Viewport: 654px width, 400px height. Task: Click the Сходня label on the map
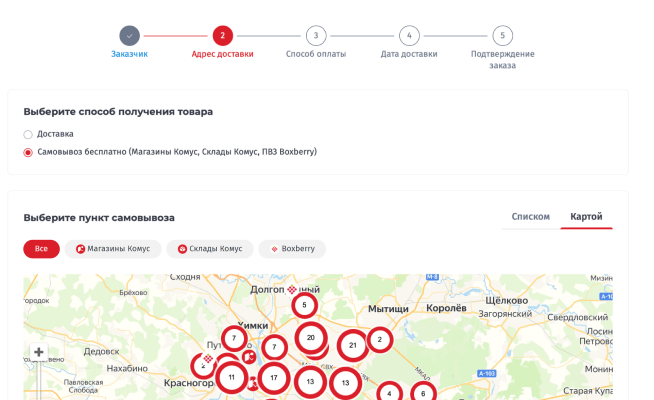(x=185, y=277)
